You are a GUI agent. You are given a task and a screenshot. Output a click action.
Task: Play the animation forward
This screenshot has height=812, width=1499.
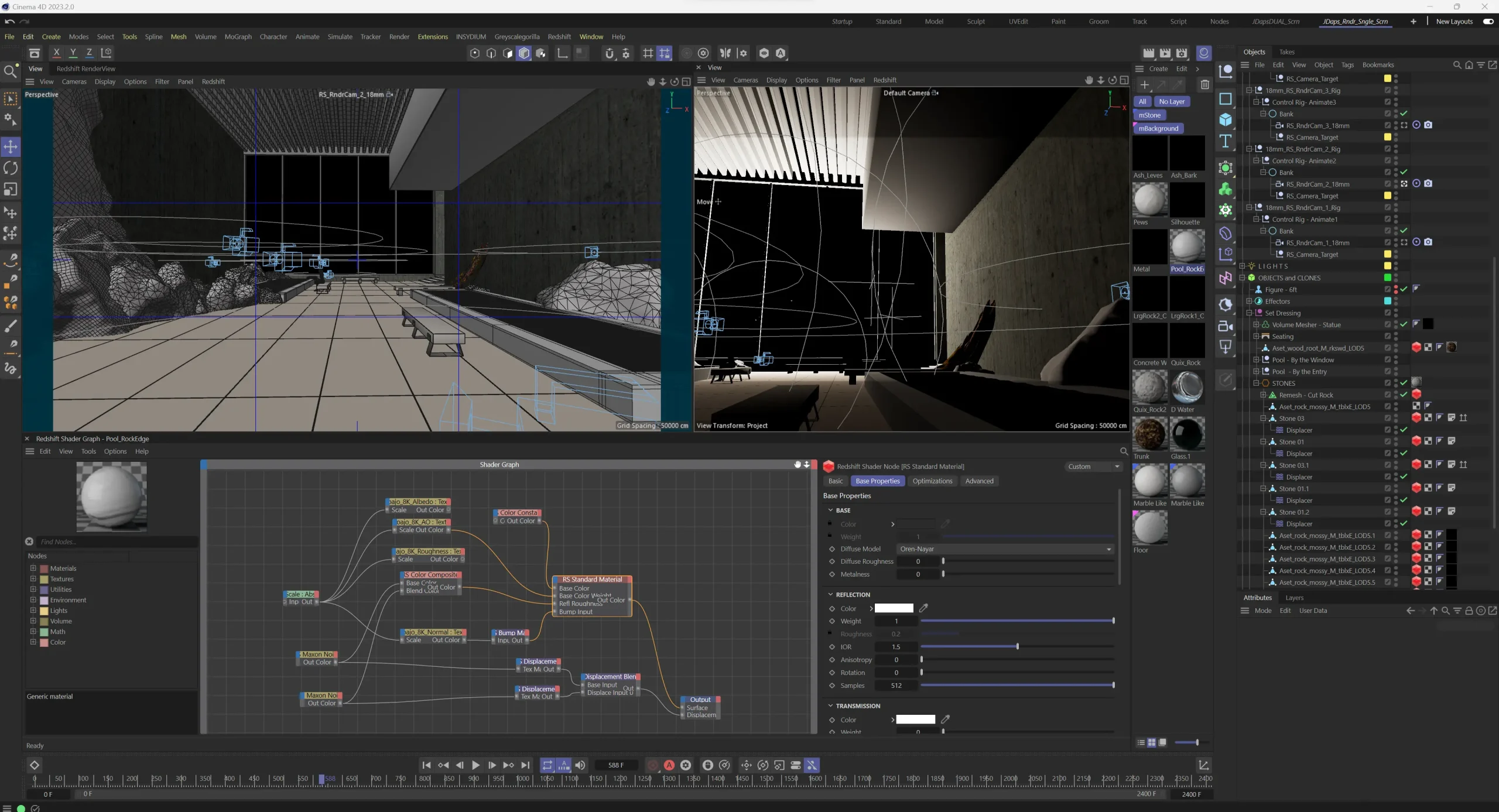(475, 765)
